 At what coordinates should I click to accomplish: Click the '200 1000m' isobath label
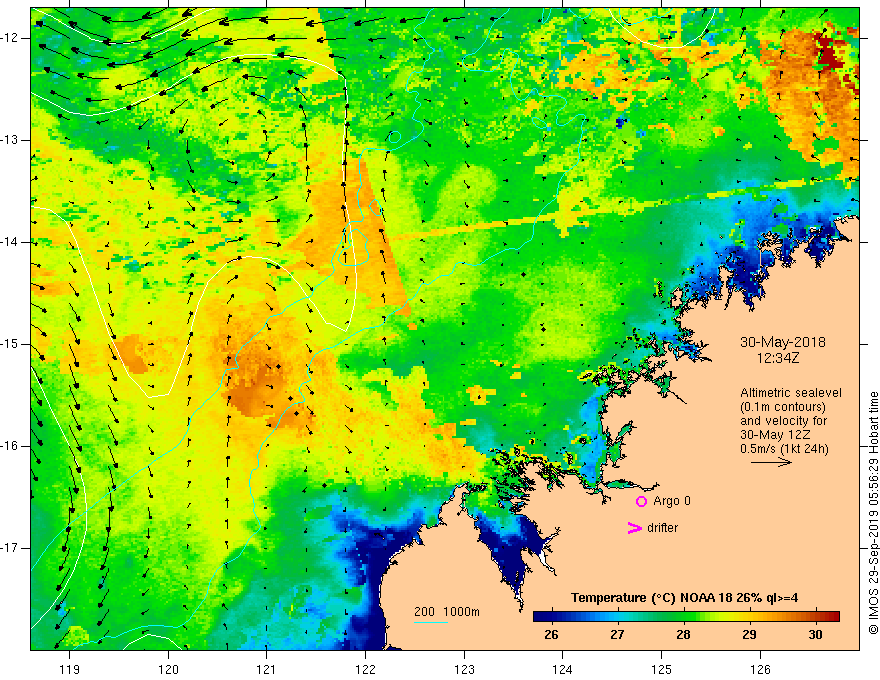[447, 612]
